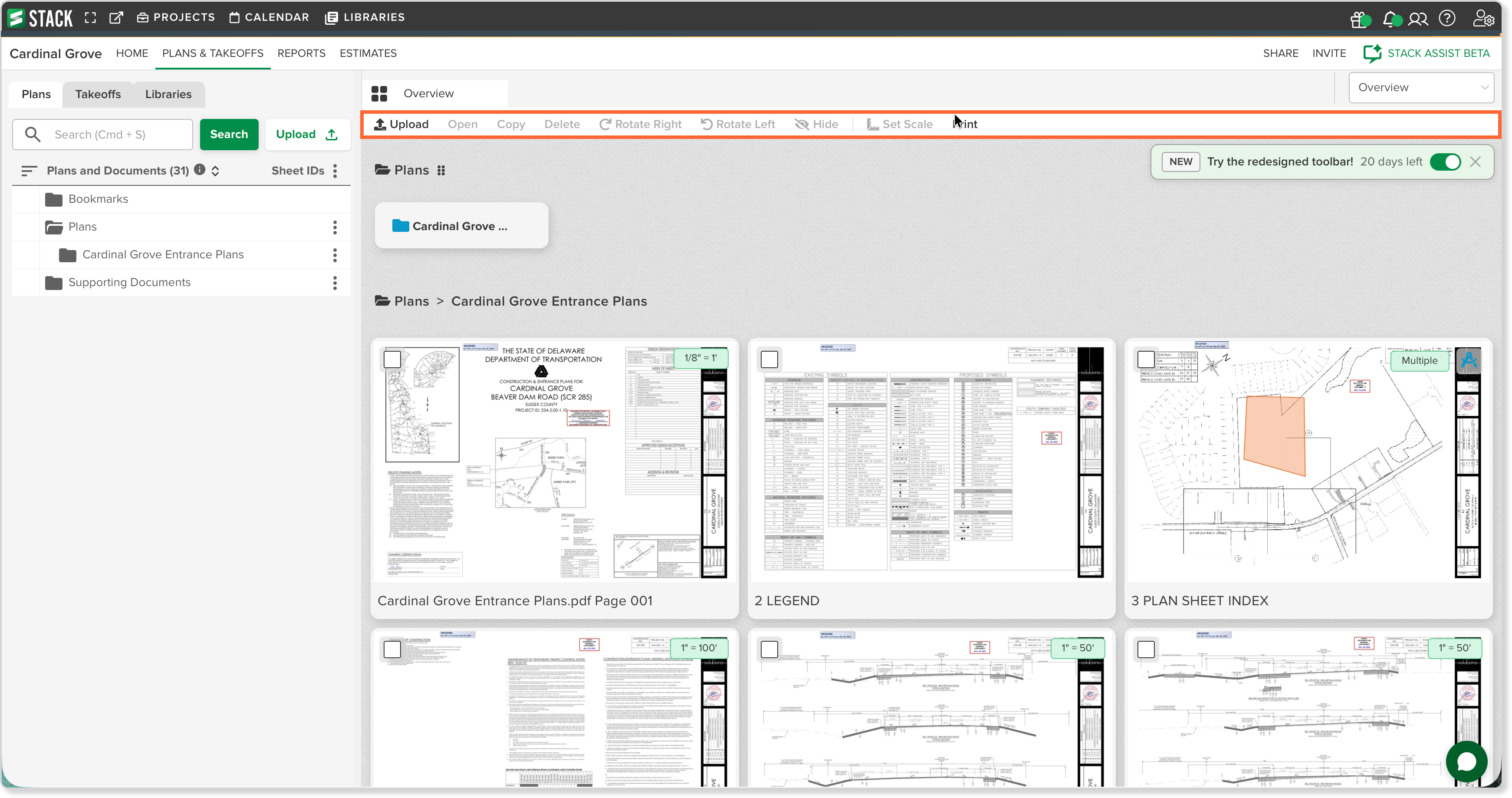Open the ESTIMATES tab
The width and height of the screenshot is (1512, 798).
(368, 53)
